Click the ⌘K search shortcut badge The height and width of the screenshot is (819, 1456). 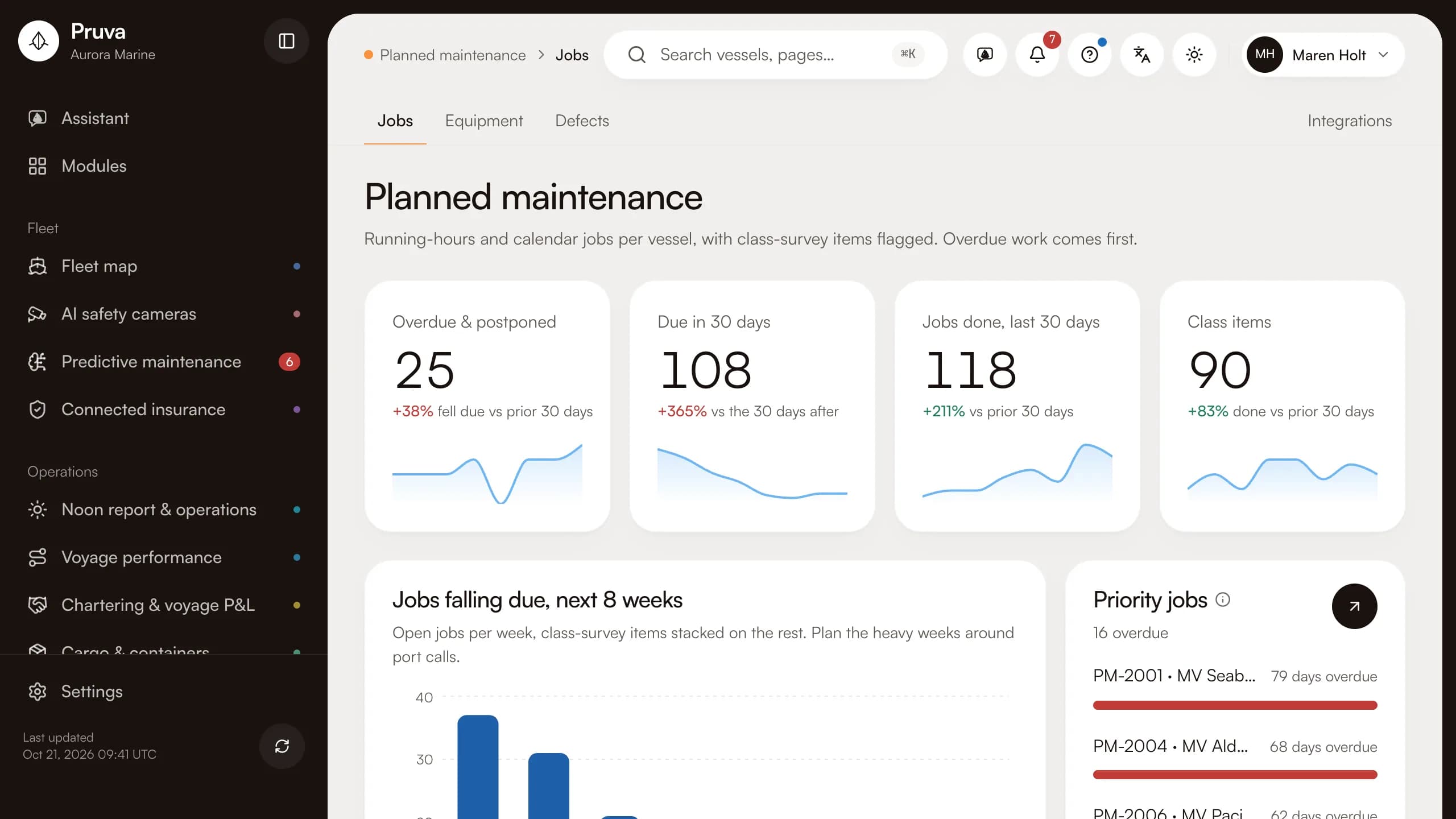point(908,54)
